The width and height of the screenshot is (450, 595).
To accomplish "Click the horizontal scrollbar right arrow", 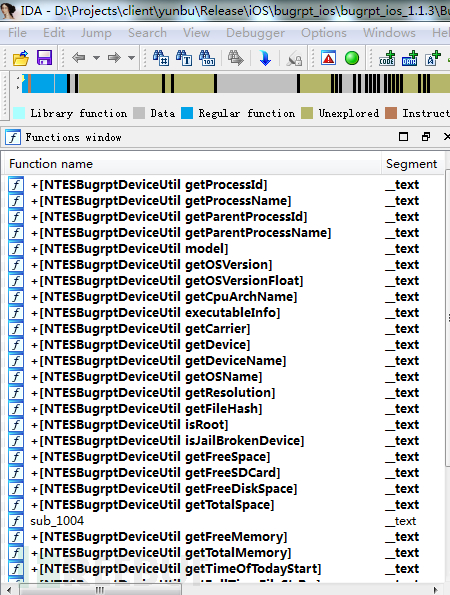I will point(436,590).
